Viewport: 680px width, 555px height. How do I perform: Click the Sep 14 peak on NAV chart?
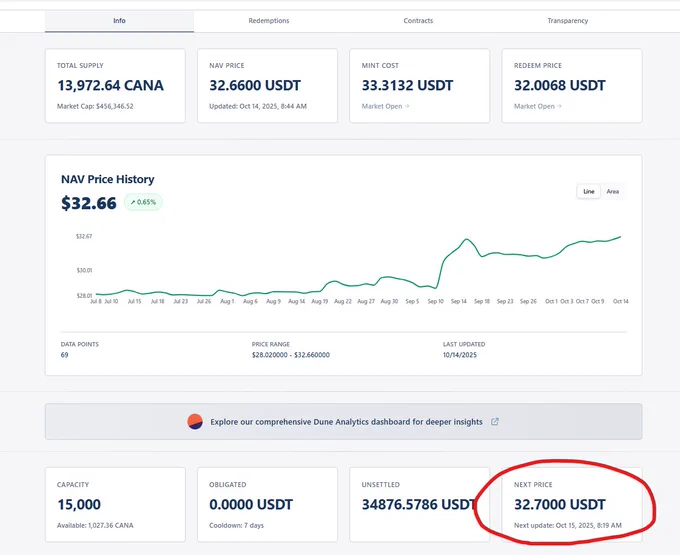[x=467, y=239]
